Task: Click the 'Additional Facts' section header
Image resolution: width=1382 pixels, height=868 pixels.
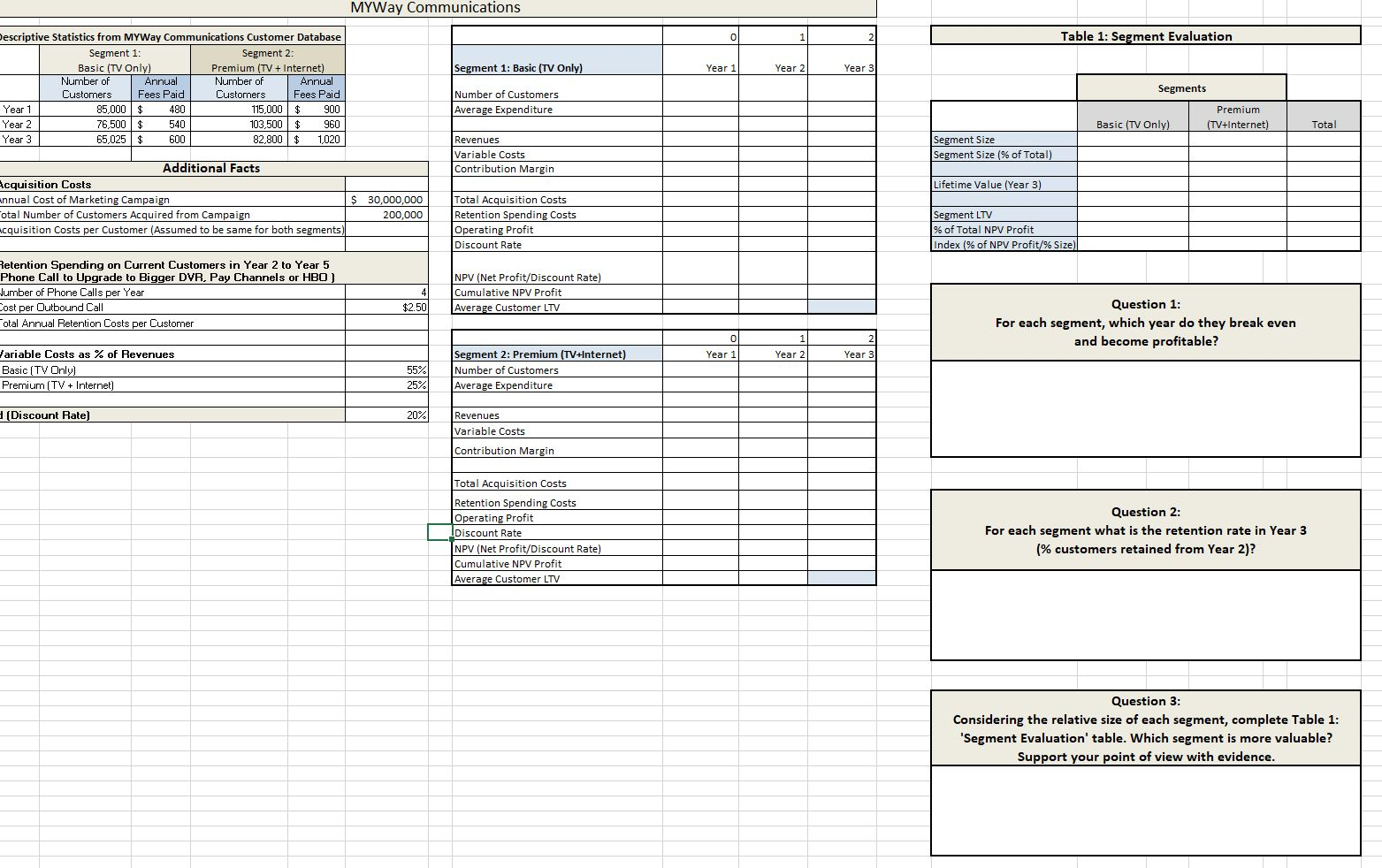Action: tap(210, 168)
